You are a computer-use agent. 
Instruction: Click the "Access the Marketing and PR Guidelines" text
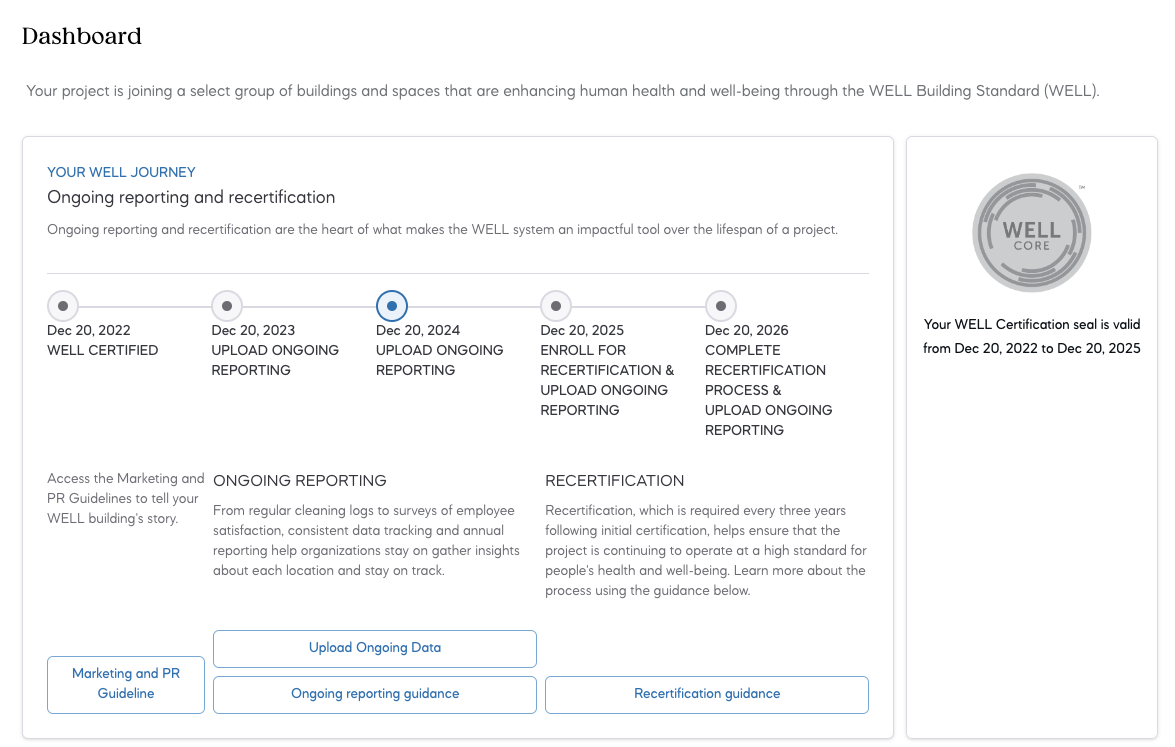(126, 498)
